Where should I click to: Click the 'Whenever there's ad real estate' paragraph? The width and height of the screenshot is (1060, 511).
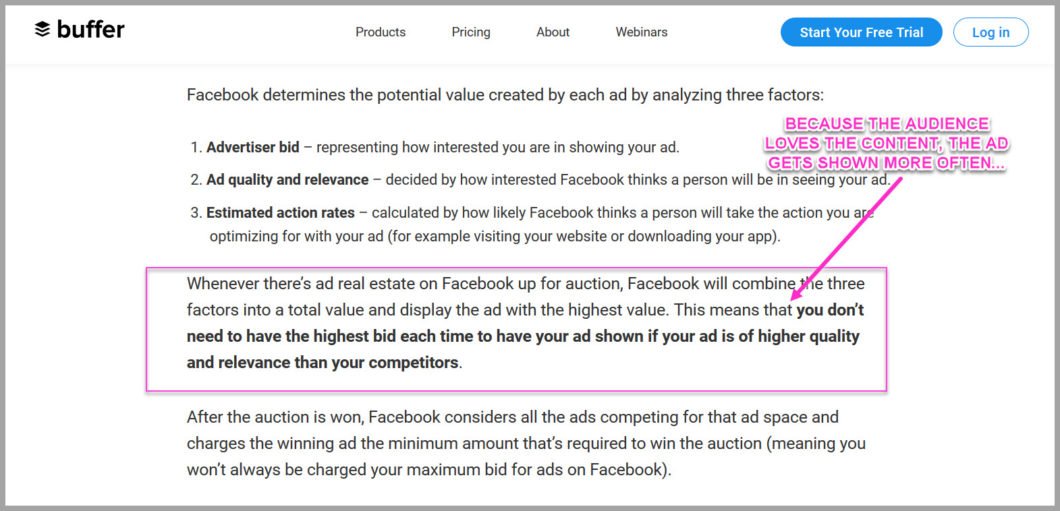(x=525, y=323)
